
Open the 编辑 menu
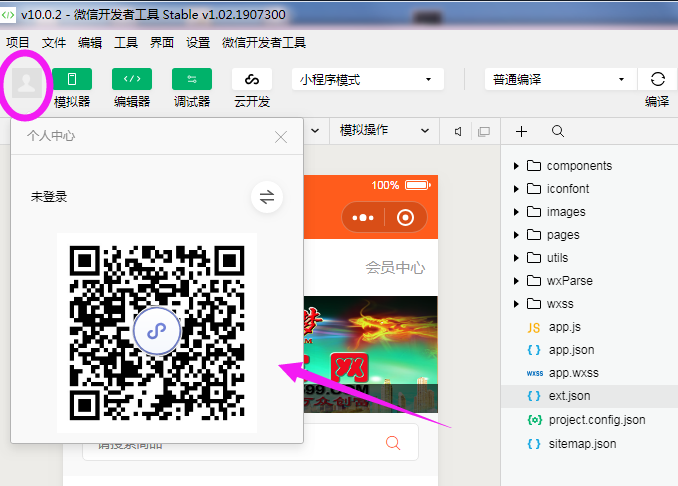coord(90,42)
